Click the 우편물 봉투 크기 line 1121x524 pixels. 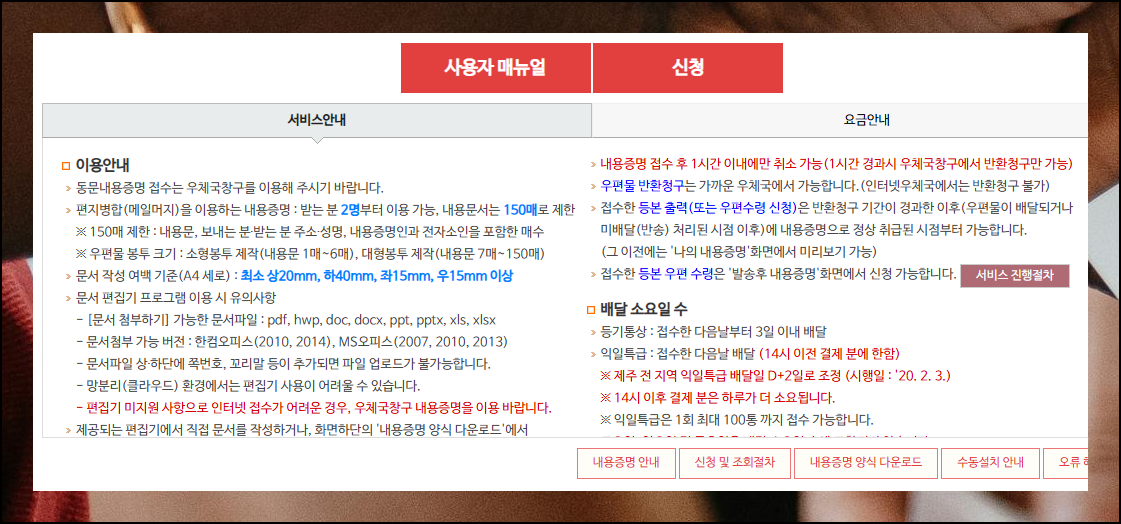pos(310,254)
